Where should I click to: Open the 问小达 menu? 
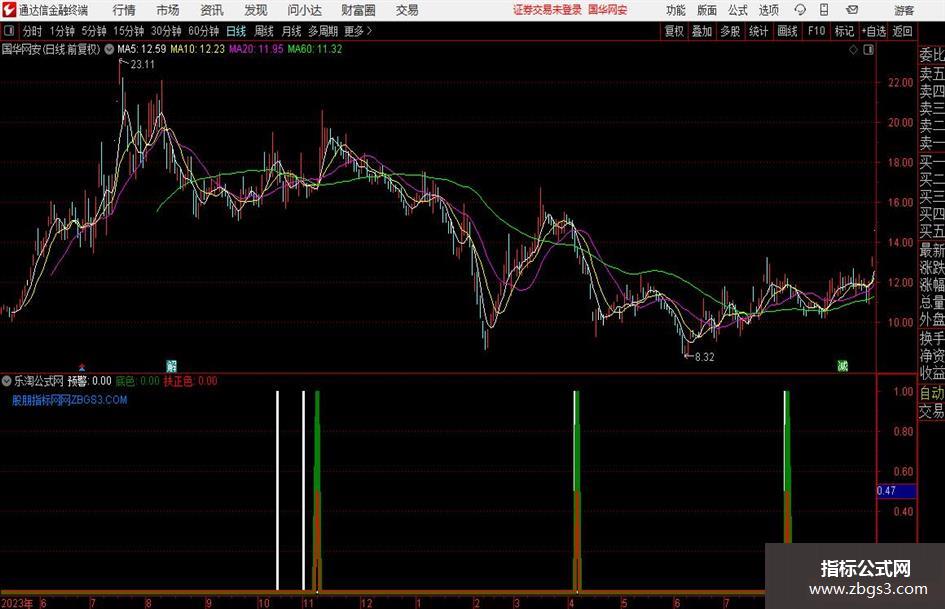pyautogui.click(x=304, y=10)
